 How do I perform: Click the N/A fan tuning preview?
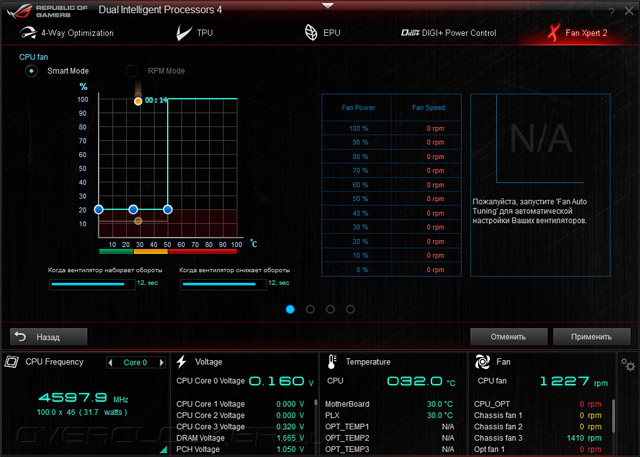540,139
